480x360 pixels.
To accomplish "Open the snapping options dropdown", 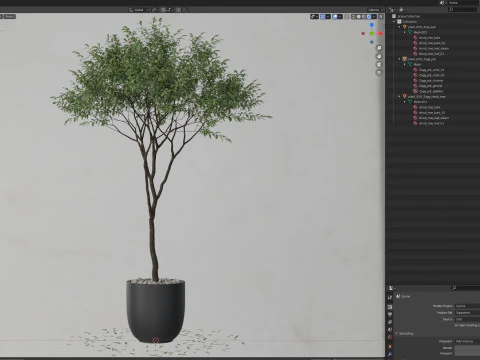I will (169, 10).
